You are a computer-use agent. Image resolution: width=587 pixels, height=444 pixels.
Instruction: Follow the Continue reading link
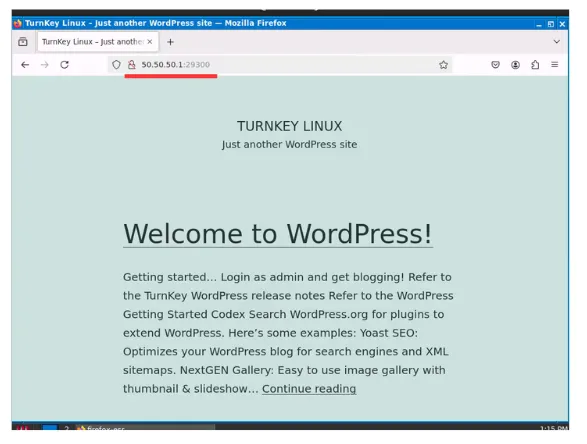coord(309,389)
